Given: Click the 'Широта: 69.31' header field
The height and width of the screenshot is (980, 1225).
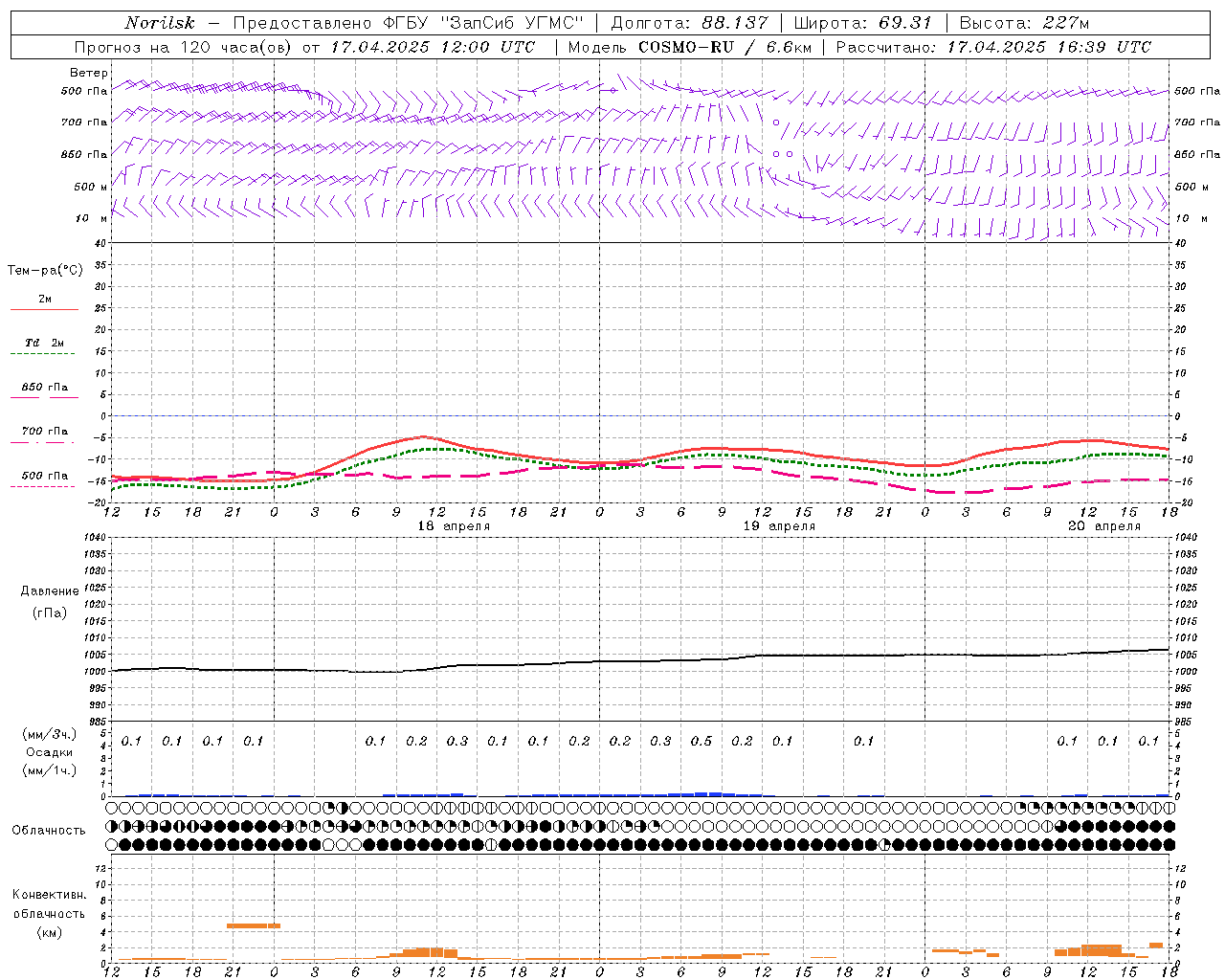Looking at the screenshot, I should tap(863, 23).
